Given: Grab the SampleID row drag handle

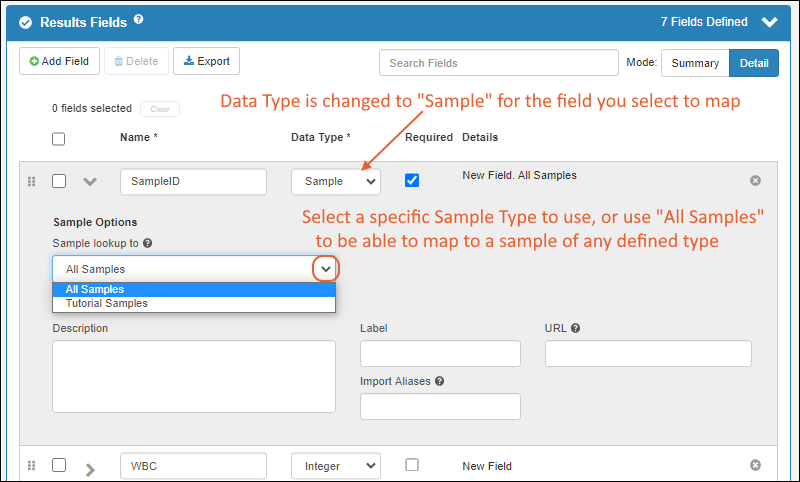Looking at the screenshot, I should pos(31,182).
